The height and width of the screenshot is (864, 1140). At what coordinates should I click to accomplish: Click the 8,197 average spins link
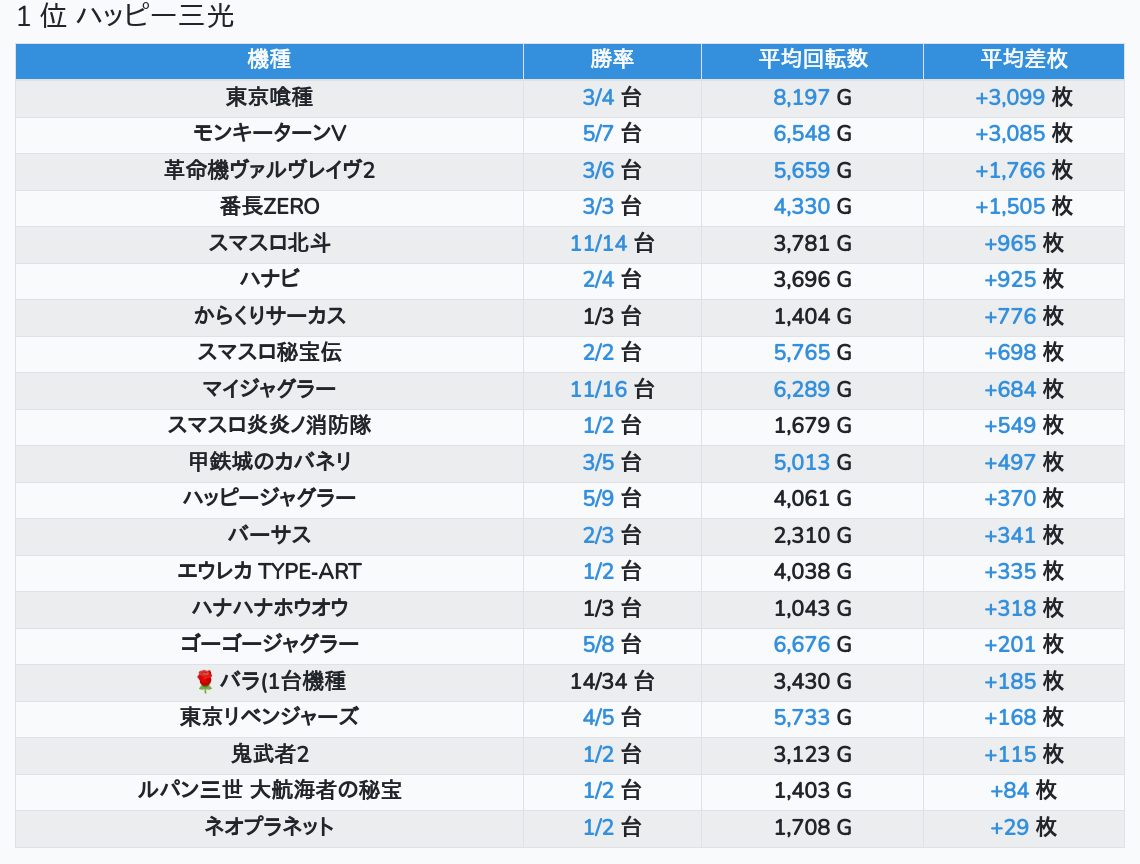point(801,97)
